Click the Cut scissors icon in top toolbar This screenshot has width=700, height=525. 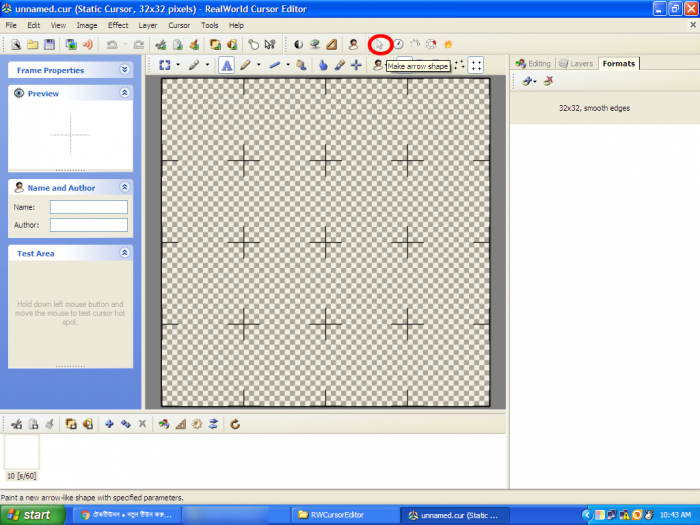[161, 45]
